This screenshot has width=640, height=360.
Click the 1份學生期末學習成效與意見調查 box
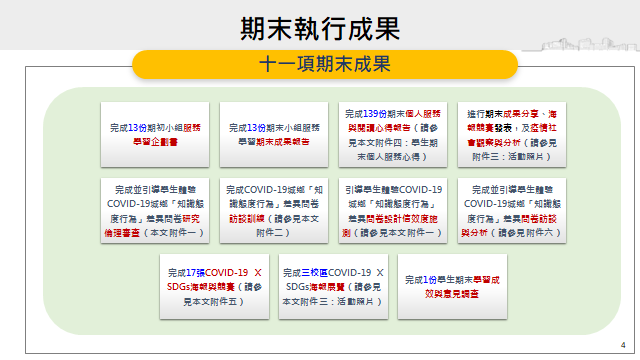(452, 287)
